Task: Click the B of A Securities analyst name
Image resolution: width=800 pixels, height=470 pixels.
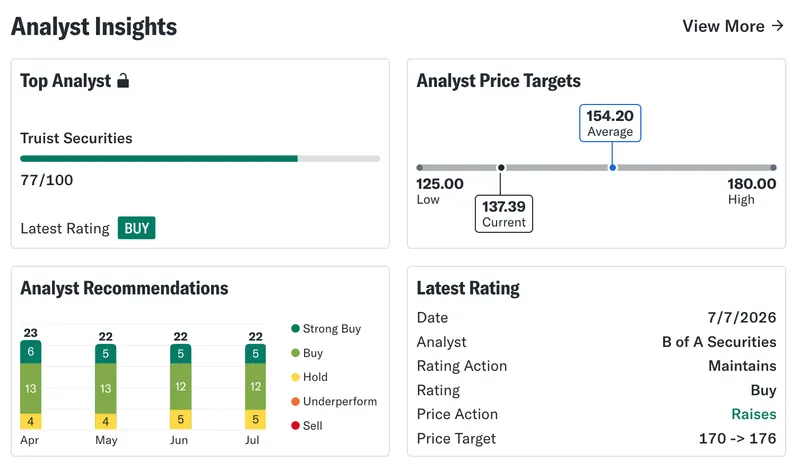Action: click(x=719, y=342)
